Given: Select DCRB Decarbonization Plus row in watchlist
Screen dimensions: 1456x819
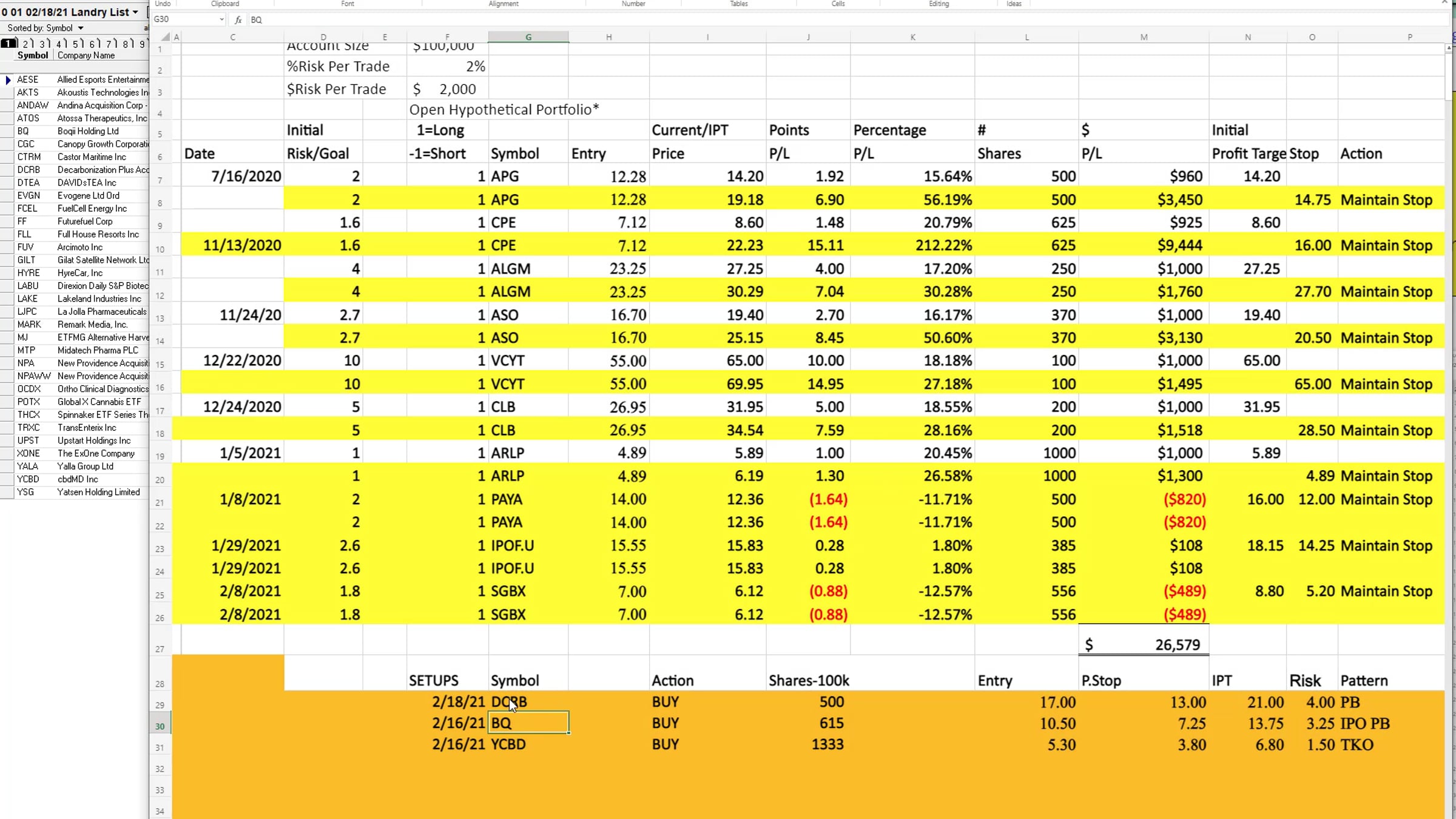Looking at the screenshot, I should click(x=74, y=170).
